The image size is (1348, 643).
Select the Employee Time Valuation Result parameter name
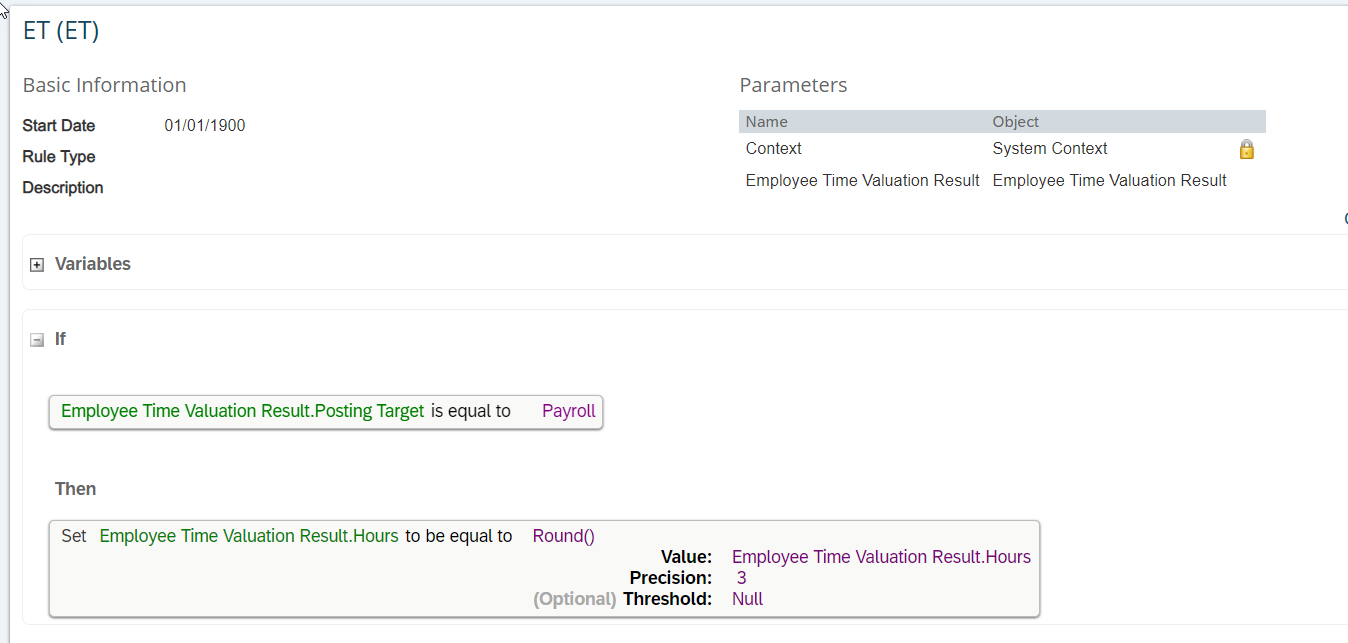tap(863, 181)
